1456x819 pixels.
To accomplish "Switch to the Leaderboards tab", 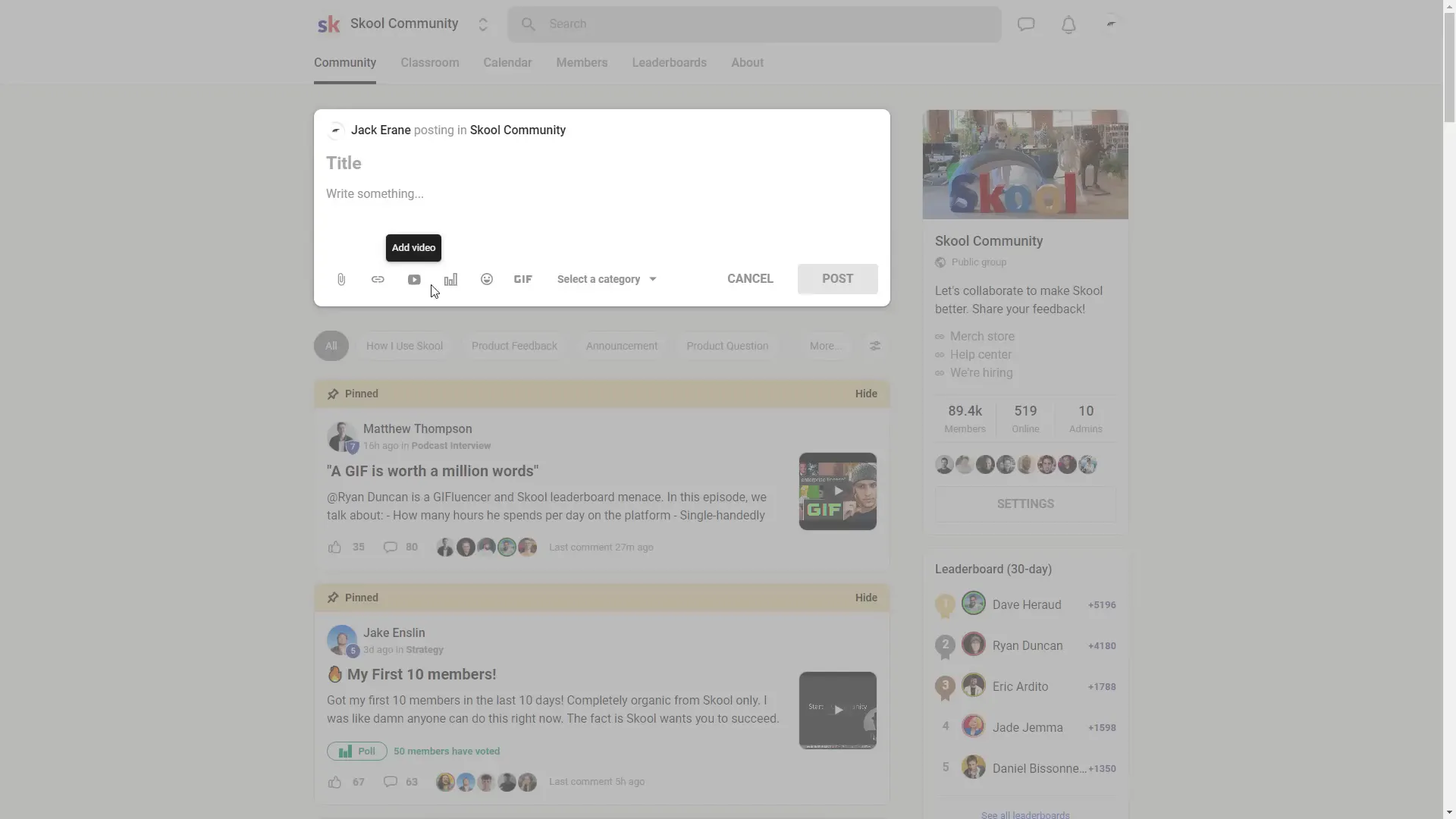I will pyautogui.click(x=670, y=63).
